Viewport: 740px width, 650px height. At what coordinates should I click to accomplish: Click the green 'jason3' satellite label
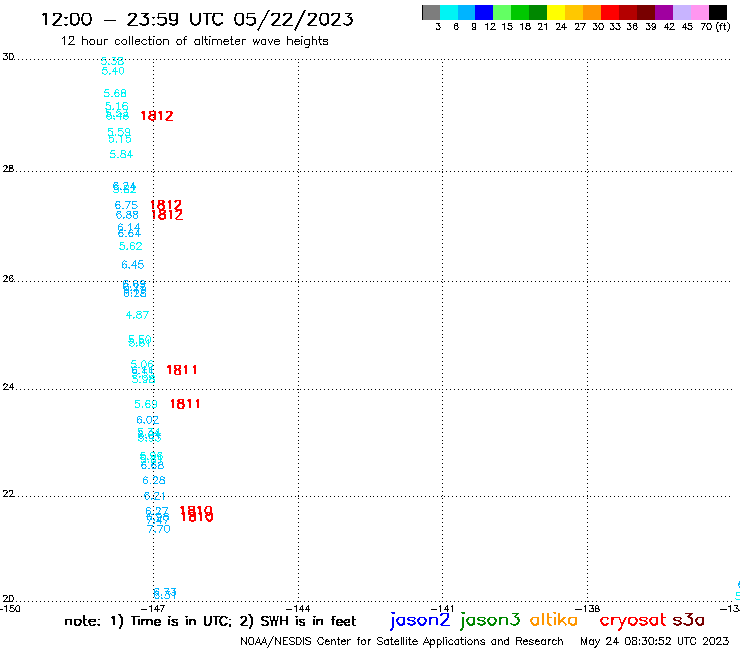click(490, 620)
